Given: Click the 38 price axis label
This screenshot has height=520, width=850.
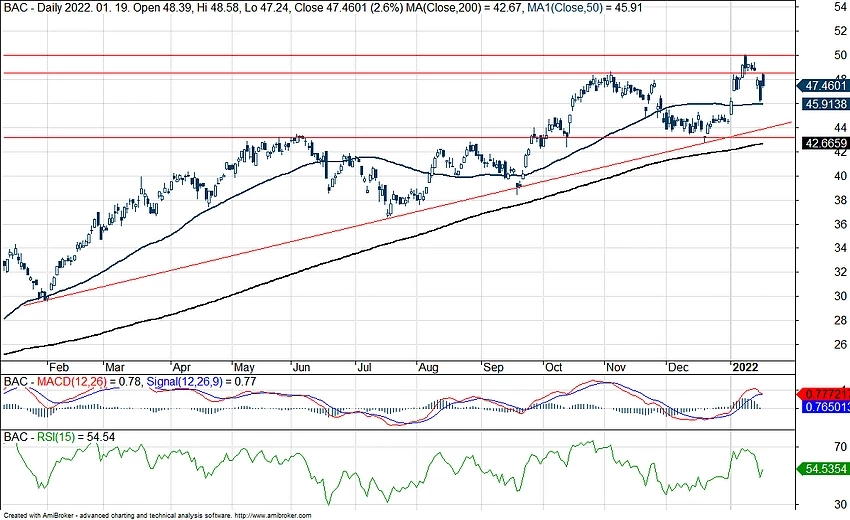Looking at the screenshot, I should [x=840, y=200].
